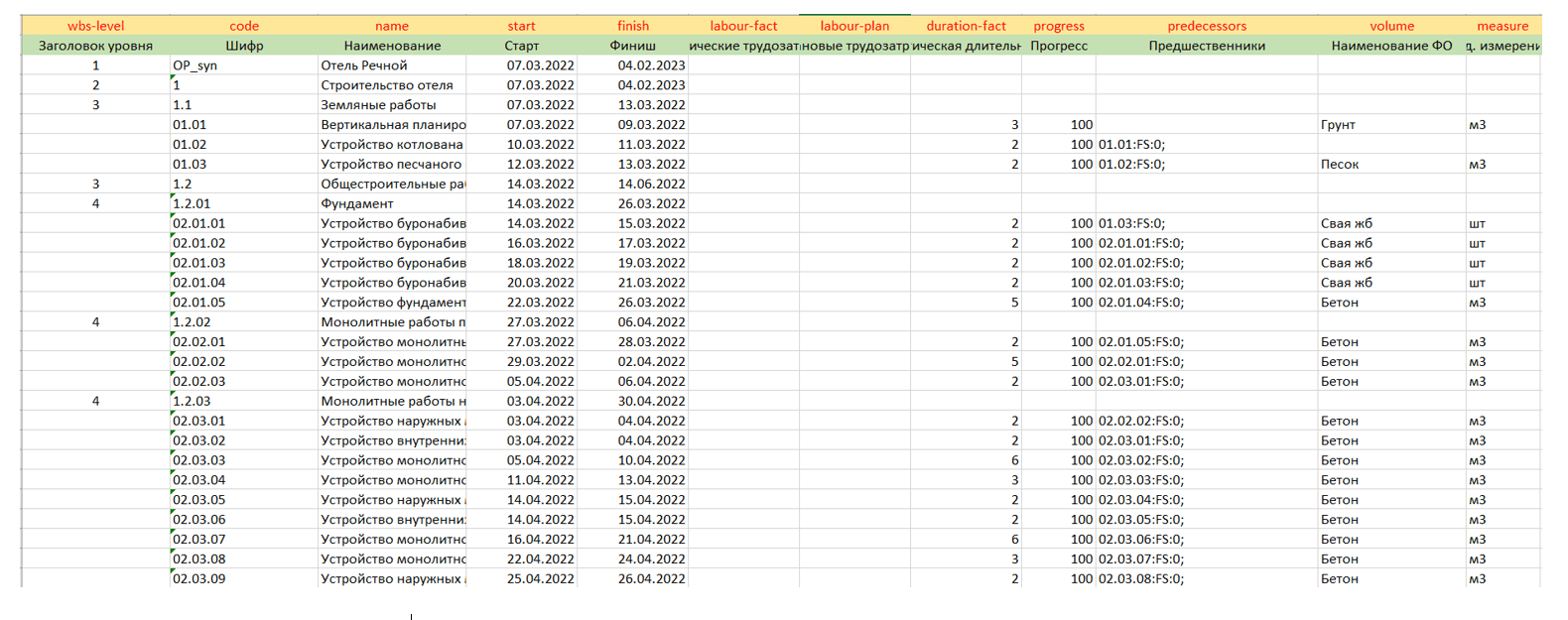Select the "duration-fact" header cell
Image resolution: width=1568 pixels, height=620 pixels.
coord(966,26)
